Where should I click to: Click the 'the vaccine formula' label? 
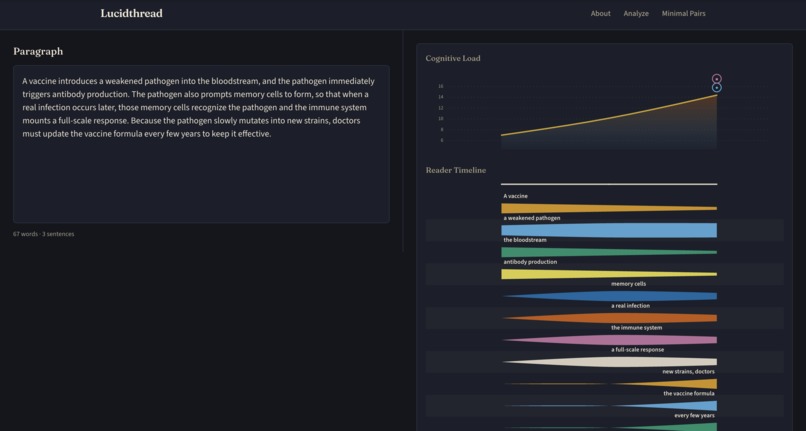[x=689, y=393]
